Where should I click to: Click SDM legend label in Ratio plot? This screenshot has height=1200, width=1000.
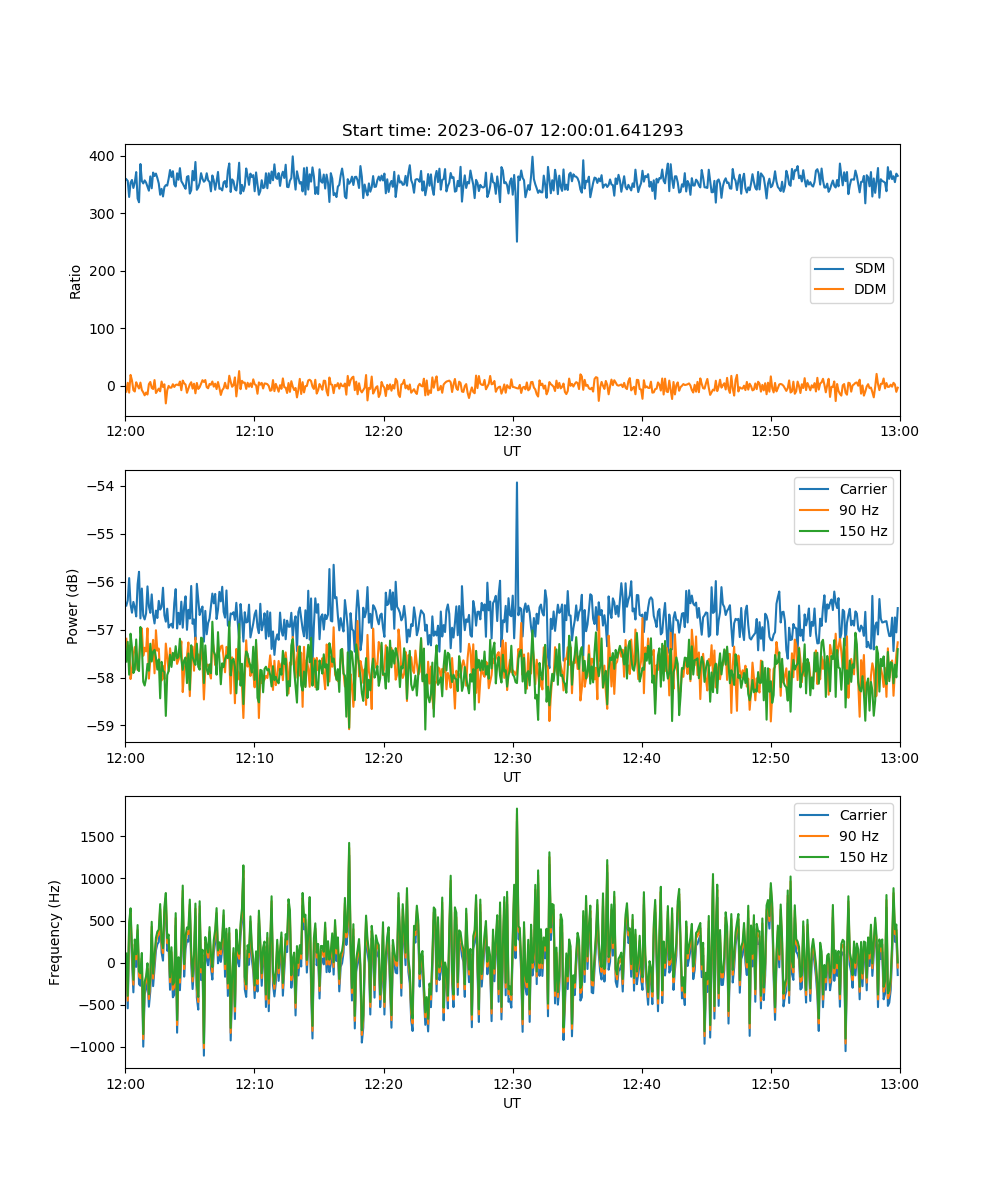coord(870,269)
